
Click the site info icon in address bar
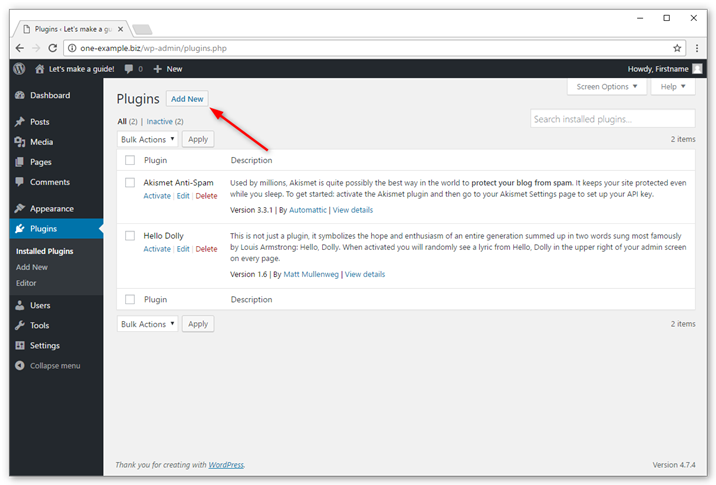[x=72, y=48]
